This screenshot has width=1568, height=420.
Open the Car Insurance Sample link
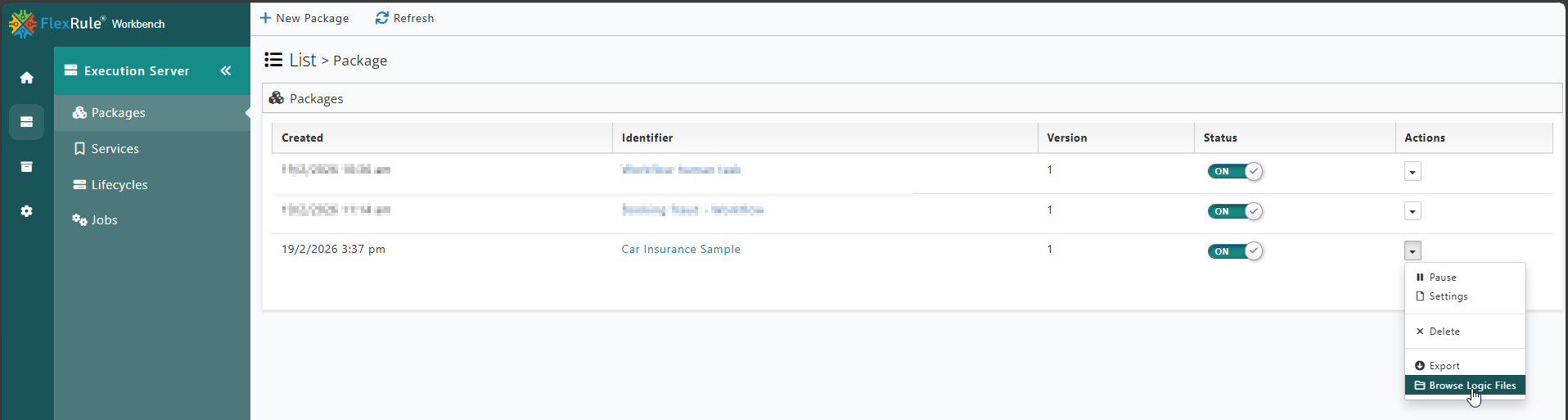(x=681, y=249)
